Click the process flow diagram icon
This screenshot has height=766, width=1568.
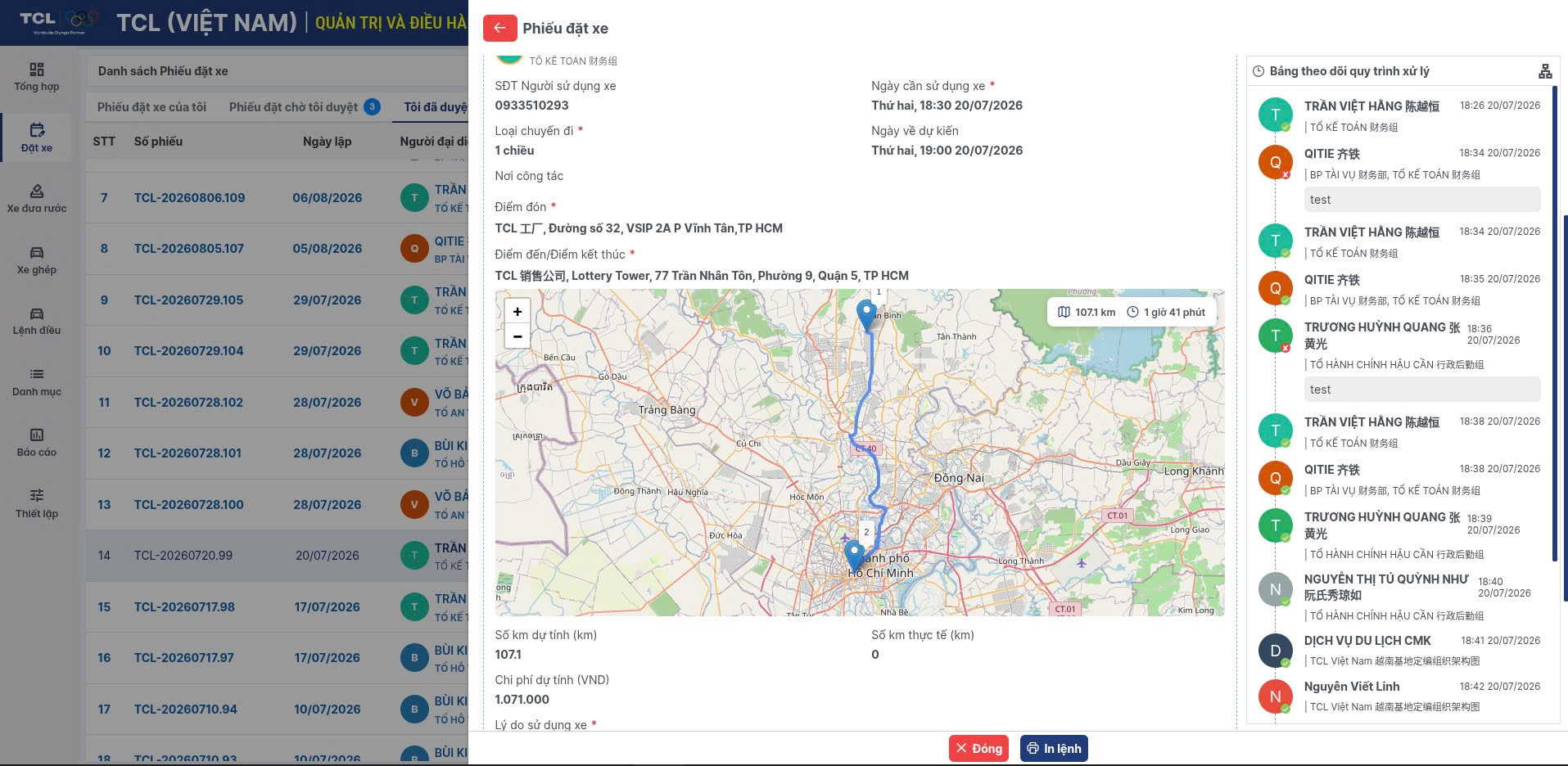pyautogui.click(x=1545, y=71)
